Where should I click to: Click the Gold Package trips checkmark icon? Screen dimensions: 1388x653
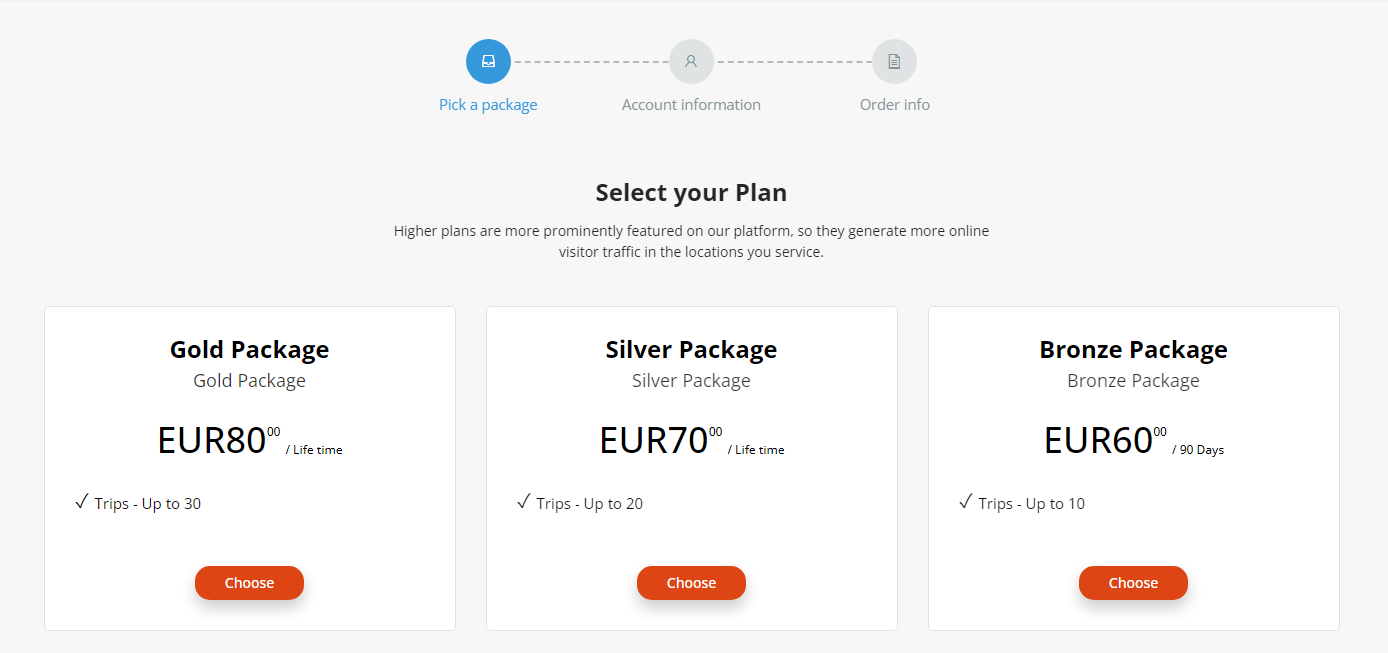tap(82, 502)
